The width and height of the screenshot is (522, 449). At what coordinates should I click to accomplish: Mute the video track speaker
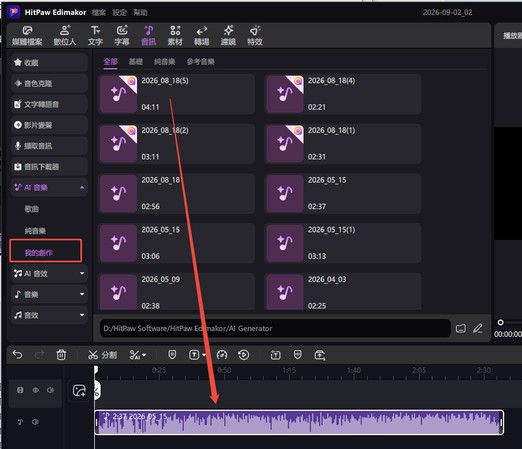[50, 390]
